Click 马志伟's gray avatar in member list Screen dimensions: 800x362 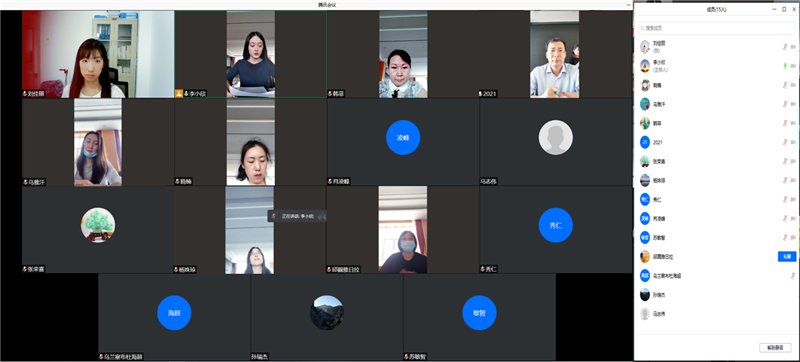coord(645,314)
